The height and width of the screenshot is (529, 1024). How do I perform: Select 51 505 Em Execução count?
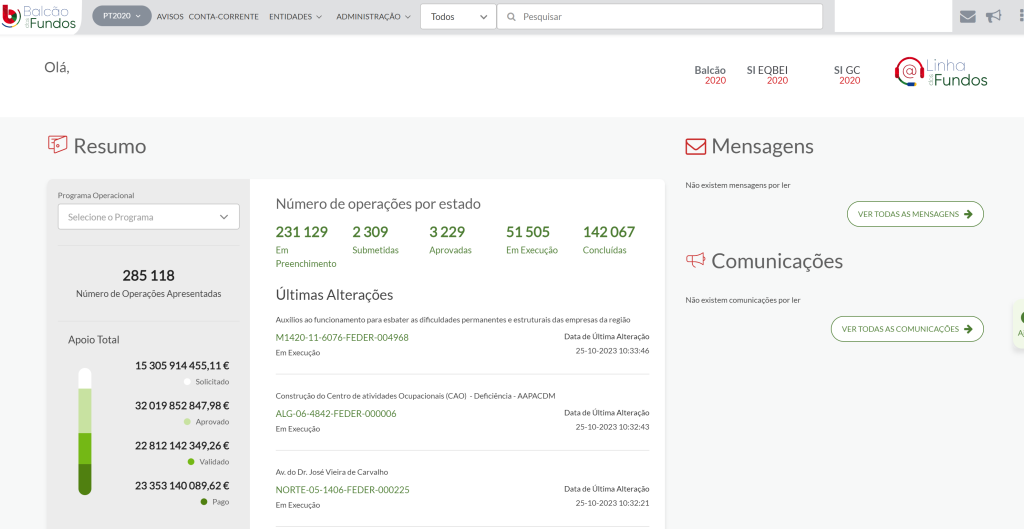point(532,240)
